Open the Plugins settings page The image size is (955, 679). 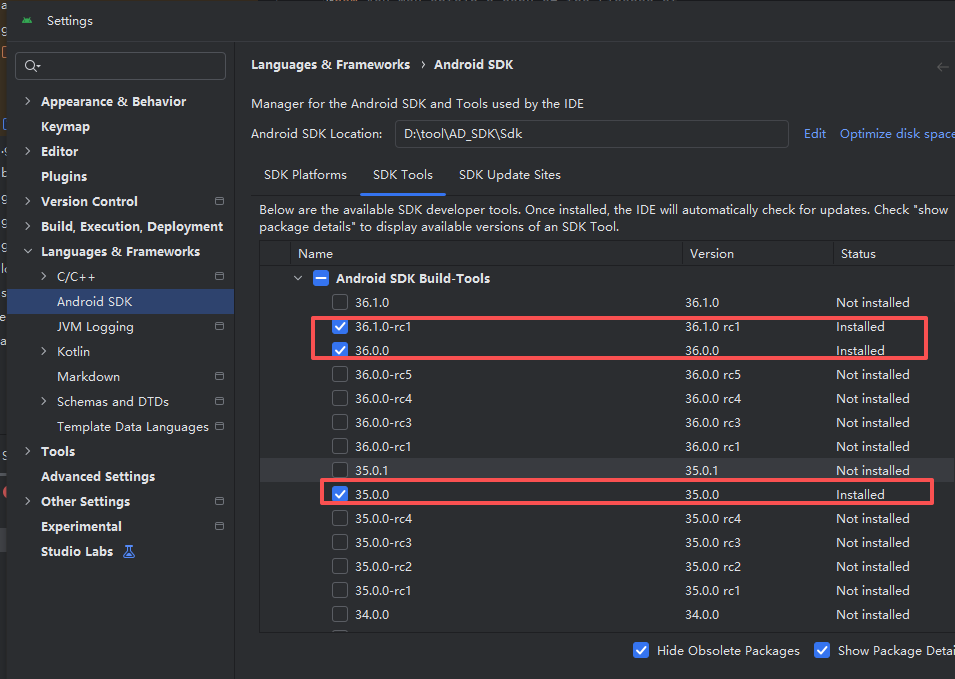64,176
